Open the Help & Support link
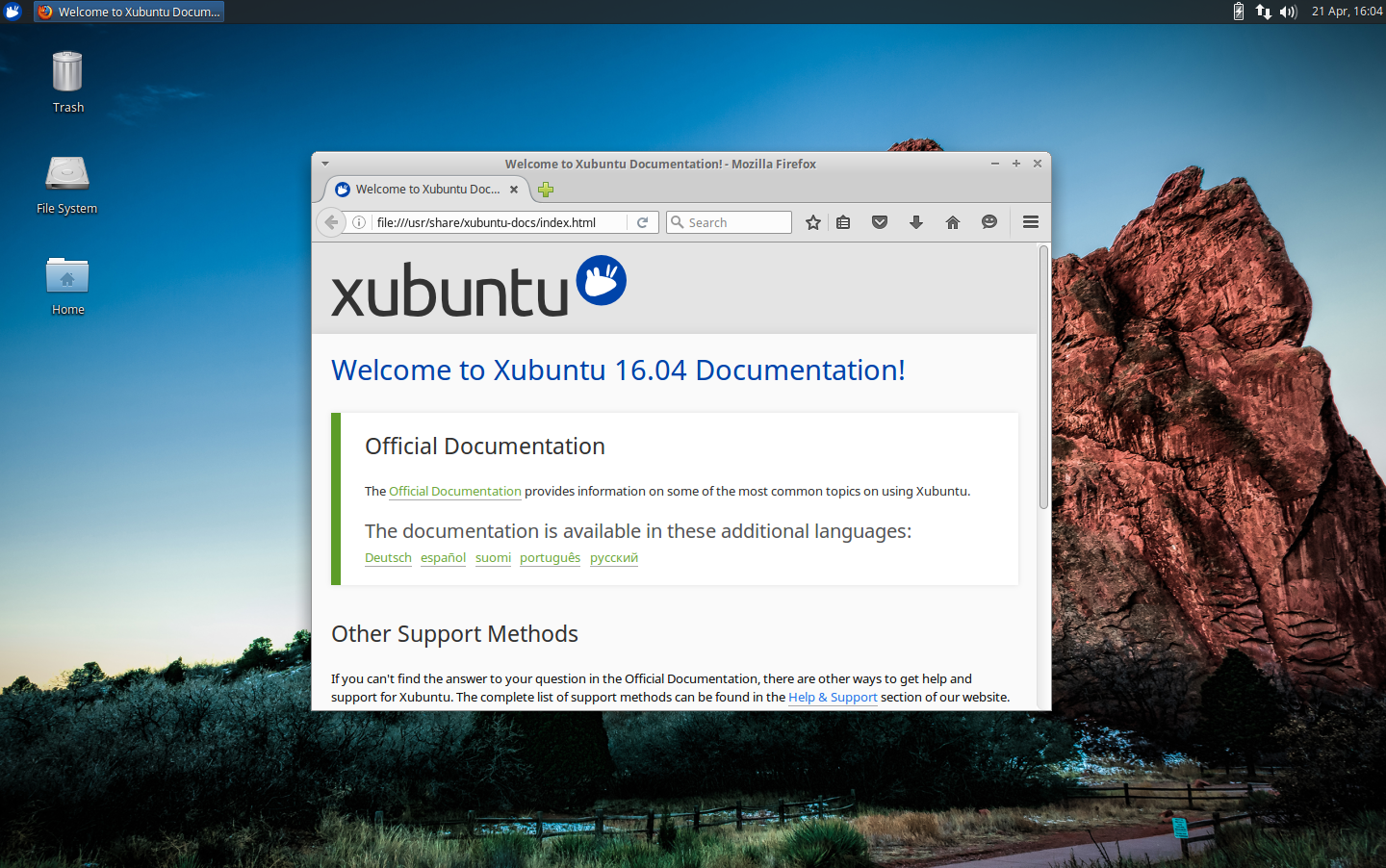 833,697
